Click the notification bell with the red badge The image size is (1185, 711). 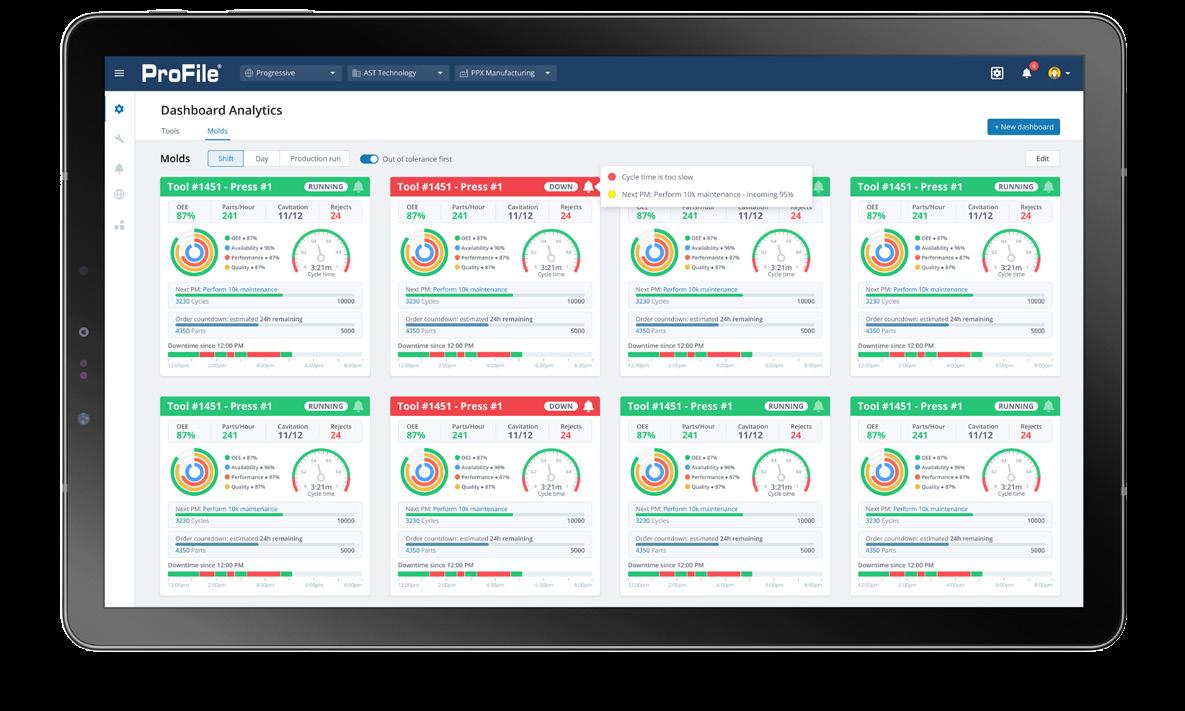1027,73
